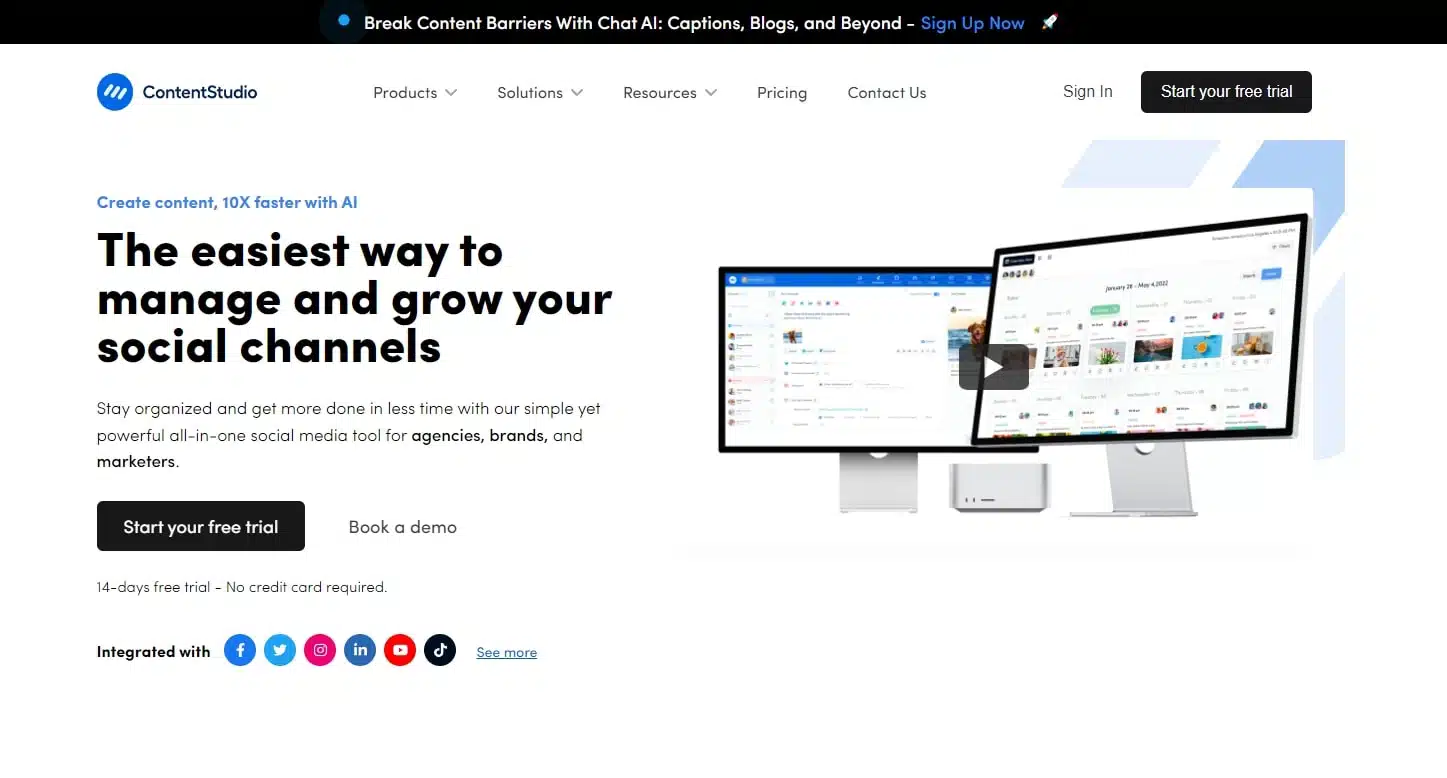This screenshot has width=1447, height=778.
Task: Click the rocket emoji in banner
Action: 1049,22
